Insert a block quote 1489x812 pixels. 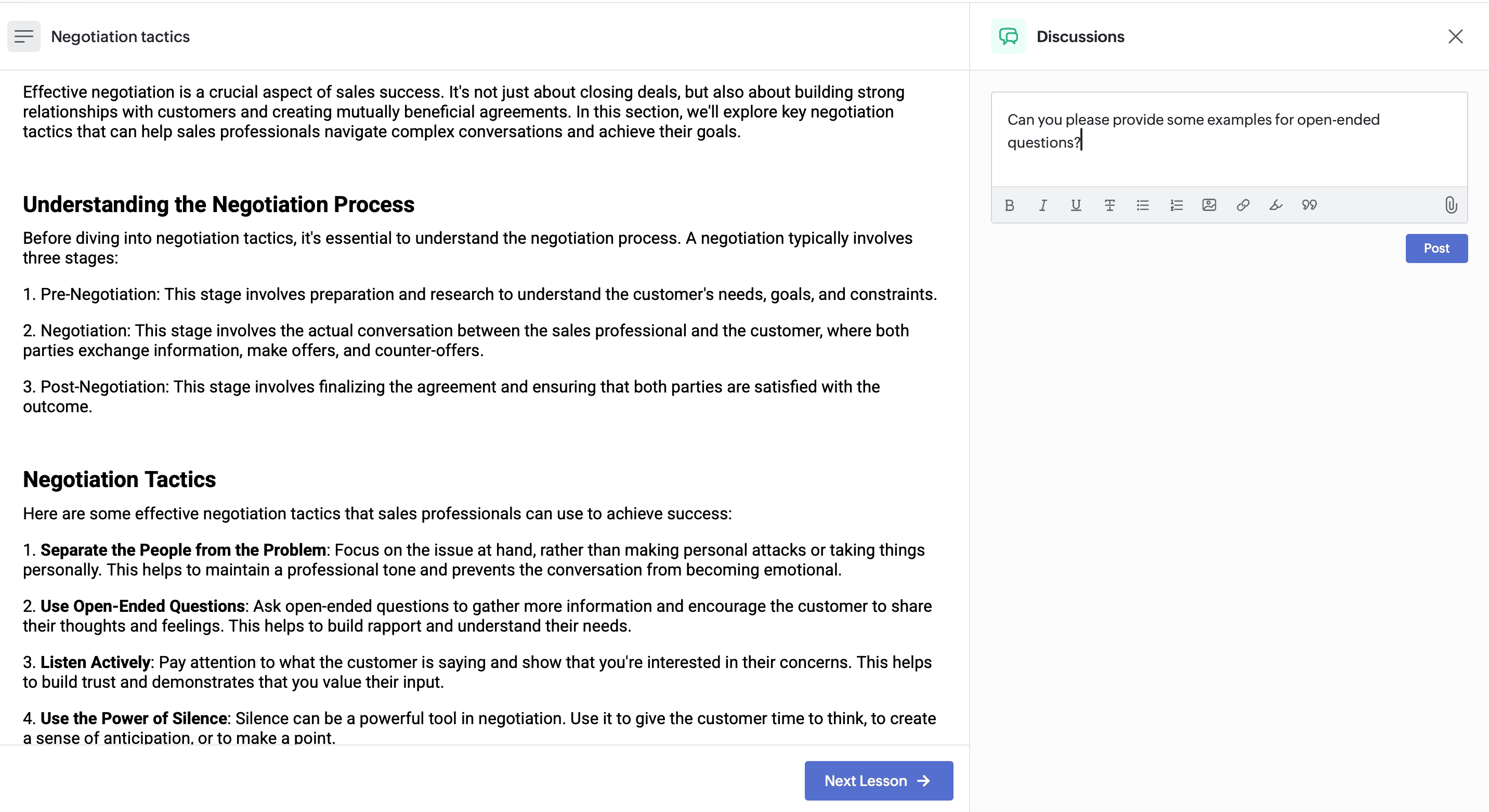point(1309,205)
